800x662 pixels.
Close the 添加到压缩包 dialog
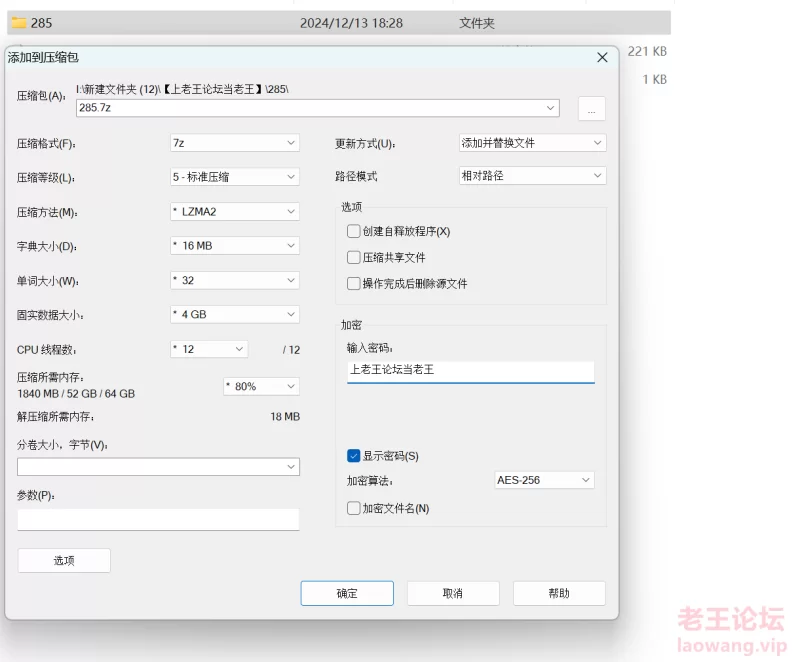pos(602,58)
